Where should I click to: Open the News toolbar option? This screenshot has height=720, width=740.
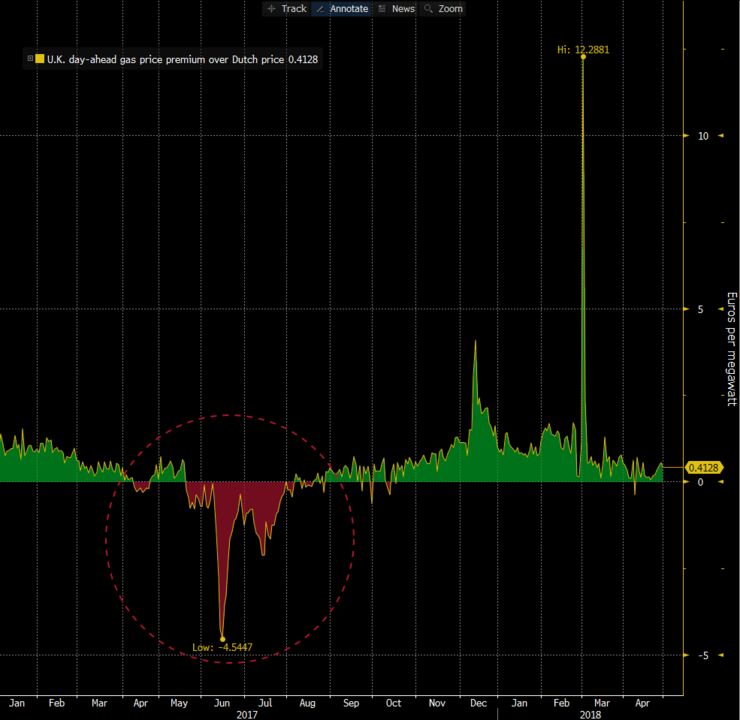pos(397,8)
